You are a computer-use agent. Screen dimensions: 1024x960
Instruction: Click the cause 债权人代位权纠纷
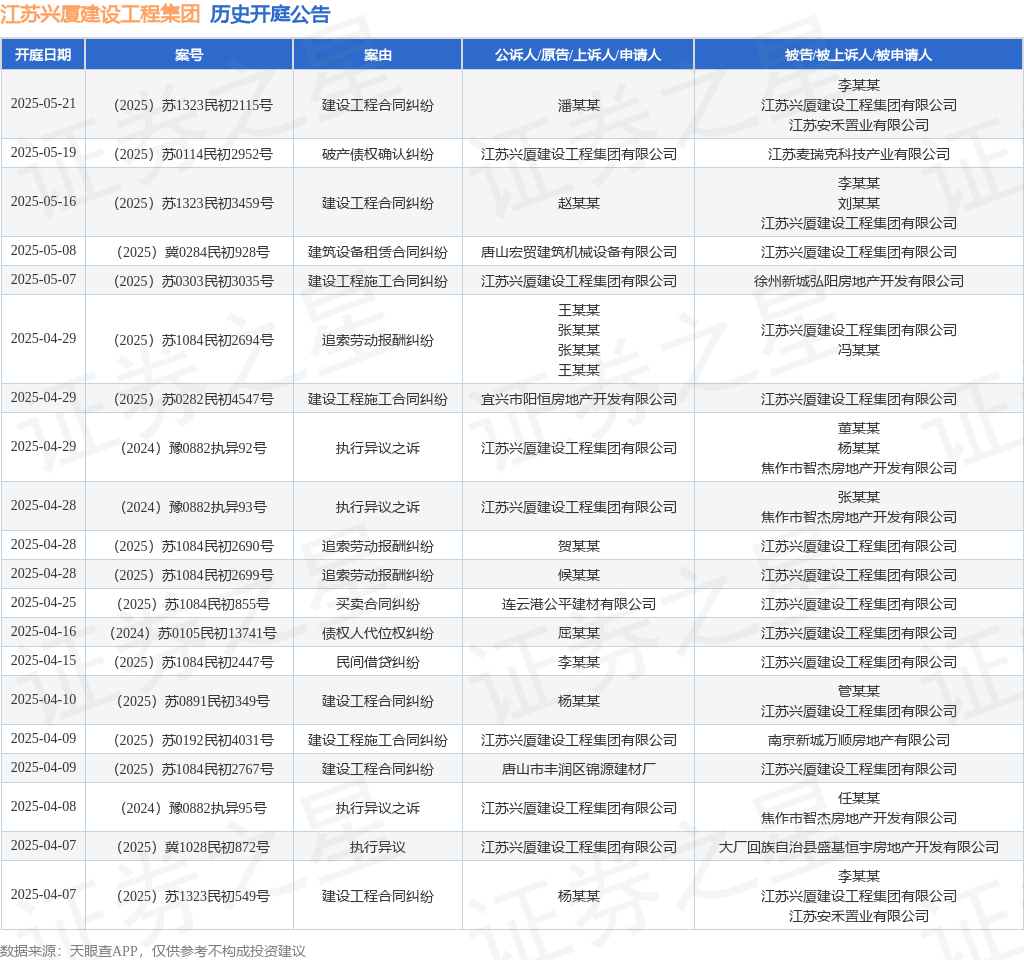pyautogui.click(x=377, y=633)
